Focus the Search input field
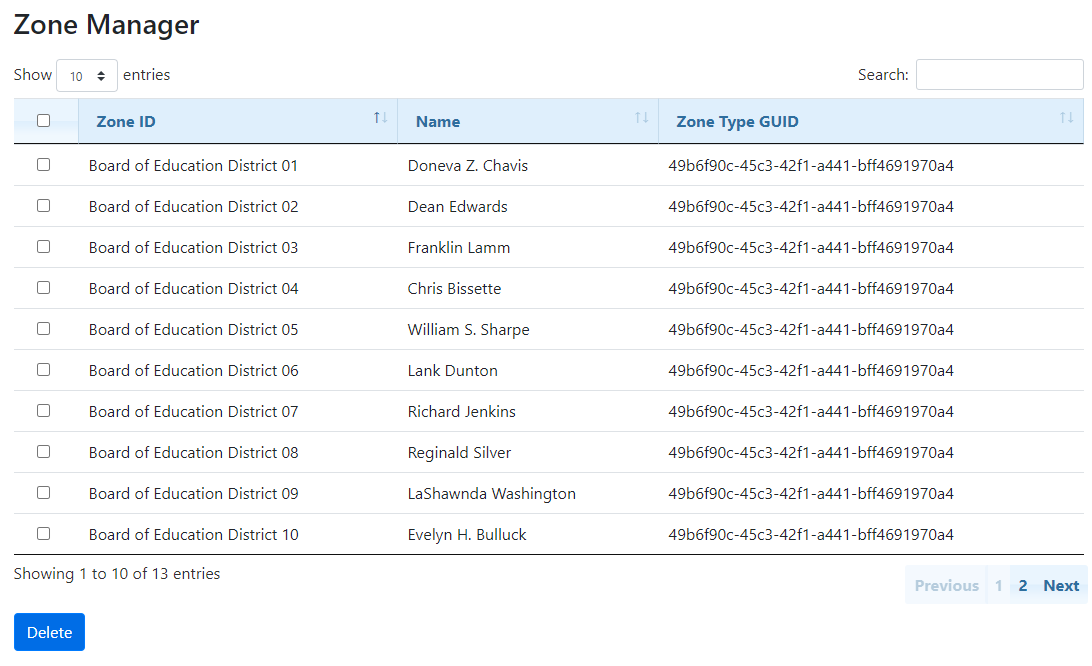 pos(999,75)
